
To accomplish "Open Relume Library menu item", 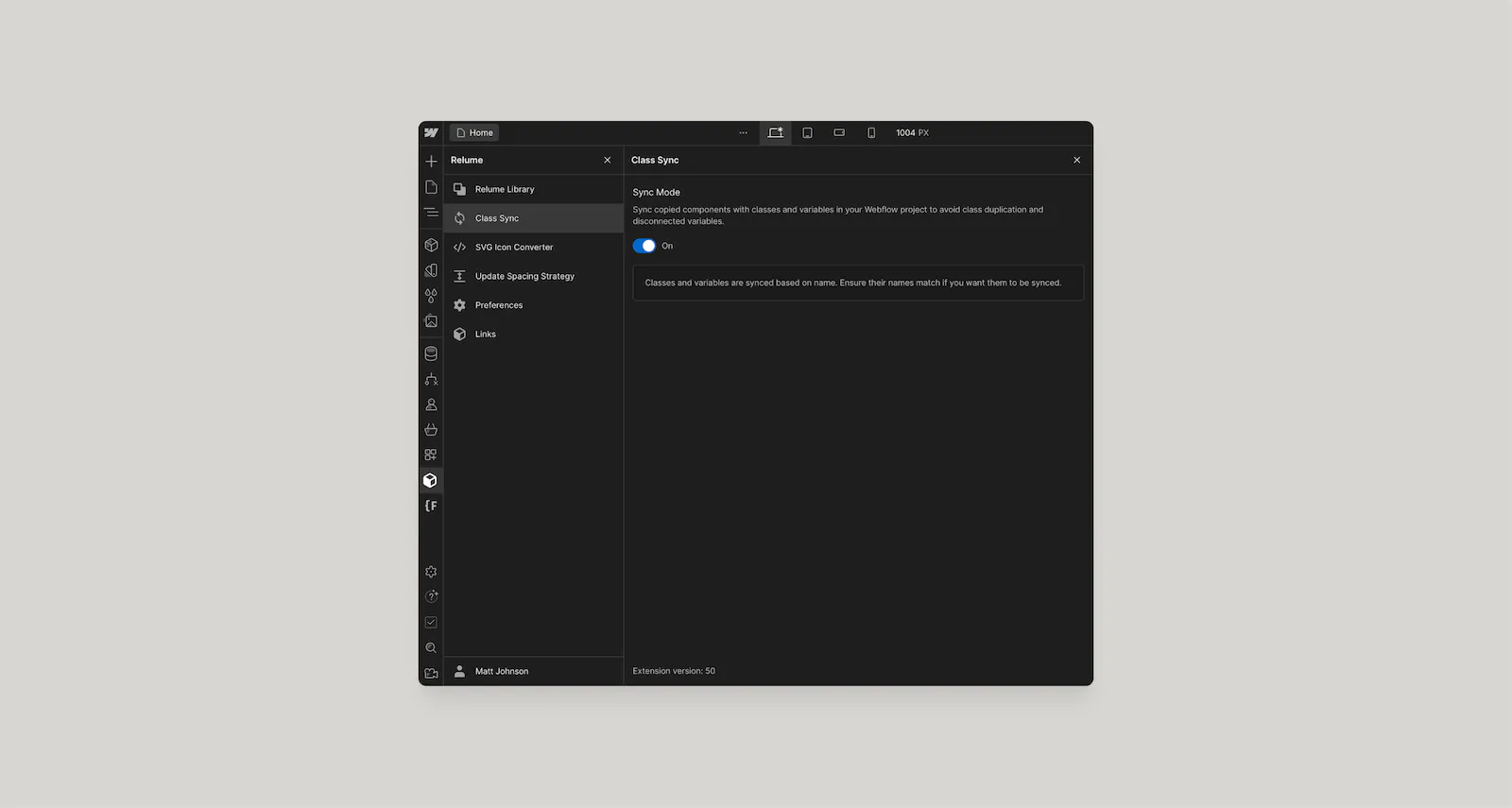I will pos(534,189).
